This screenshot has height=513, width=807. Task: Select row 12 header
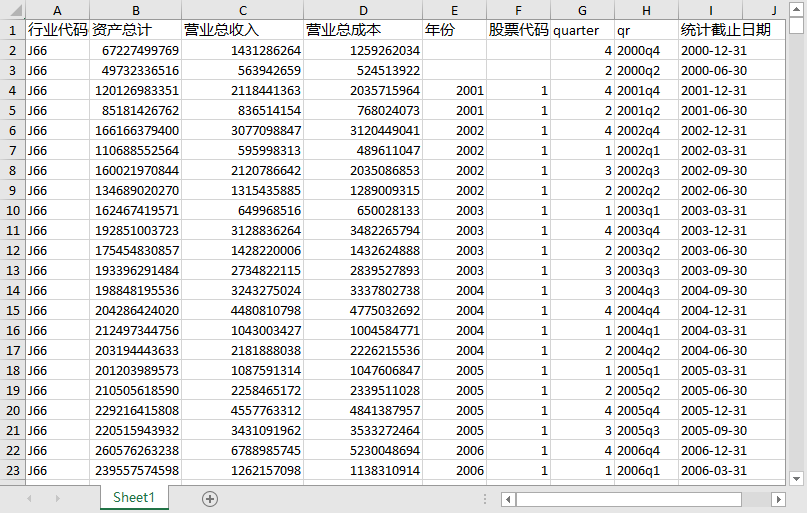tap(13, 251)
